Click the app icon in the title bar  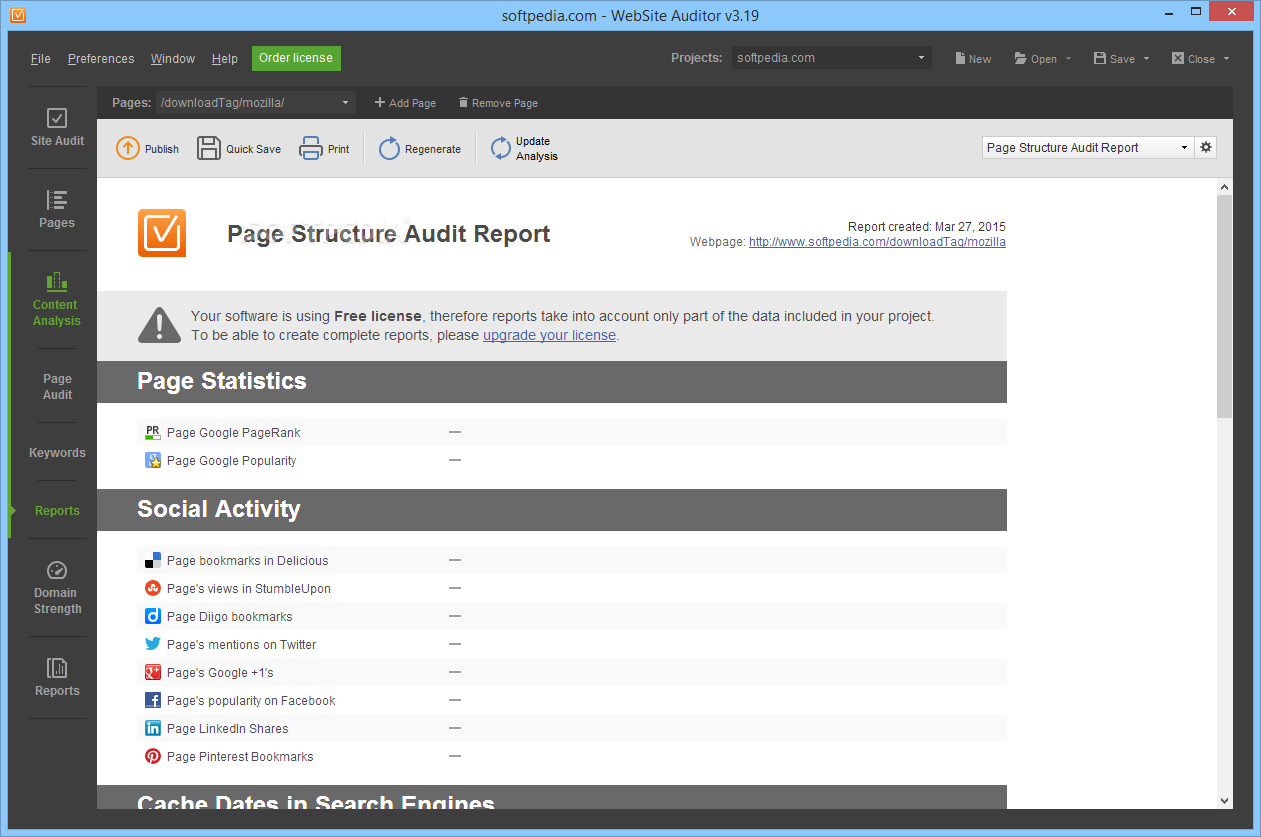point(17,15)
